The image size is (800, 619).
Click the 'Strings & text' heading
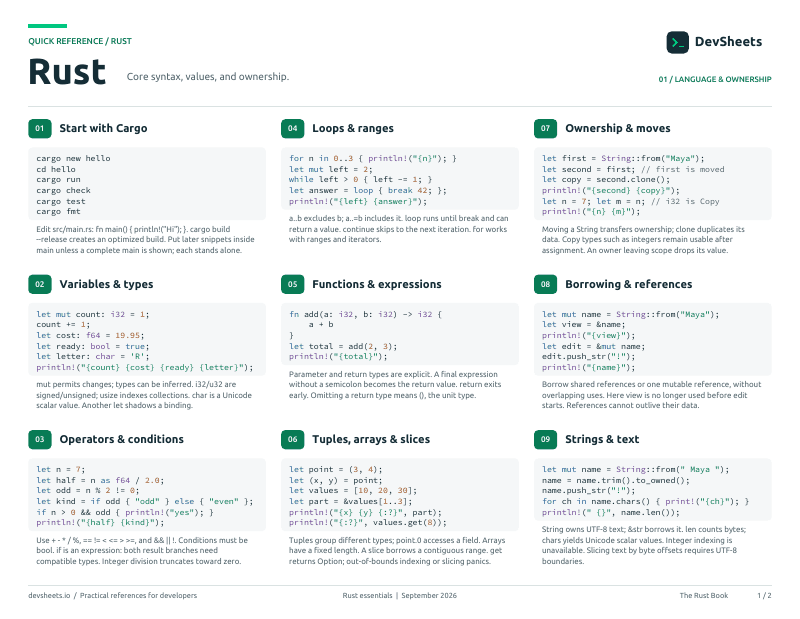click(602, 439)
